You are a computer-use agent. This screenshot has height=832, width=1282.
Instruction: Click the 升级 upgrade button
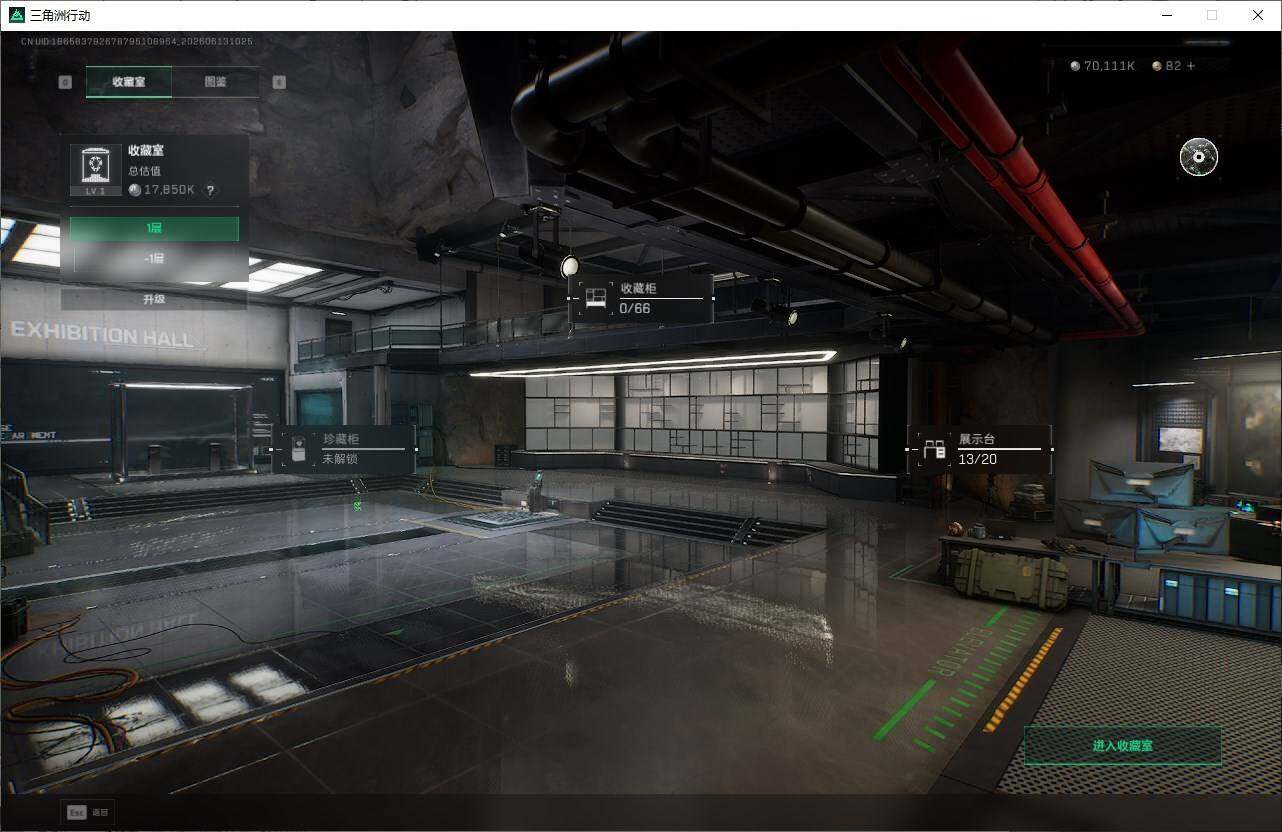coord(154,299)
